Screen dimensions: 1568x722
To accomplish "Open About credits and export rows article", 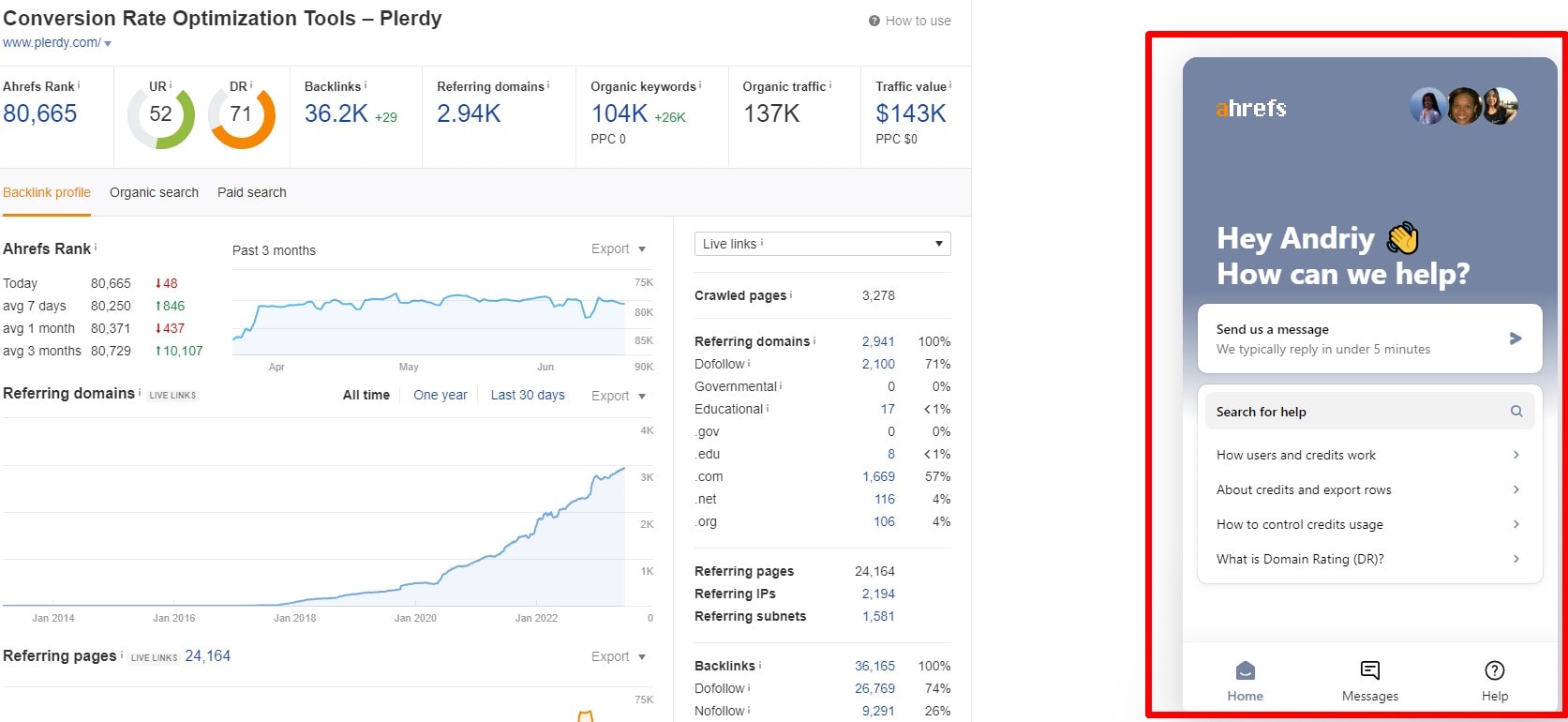I will pyautogui.click(x=1369, y=489).
